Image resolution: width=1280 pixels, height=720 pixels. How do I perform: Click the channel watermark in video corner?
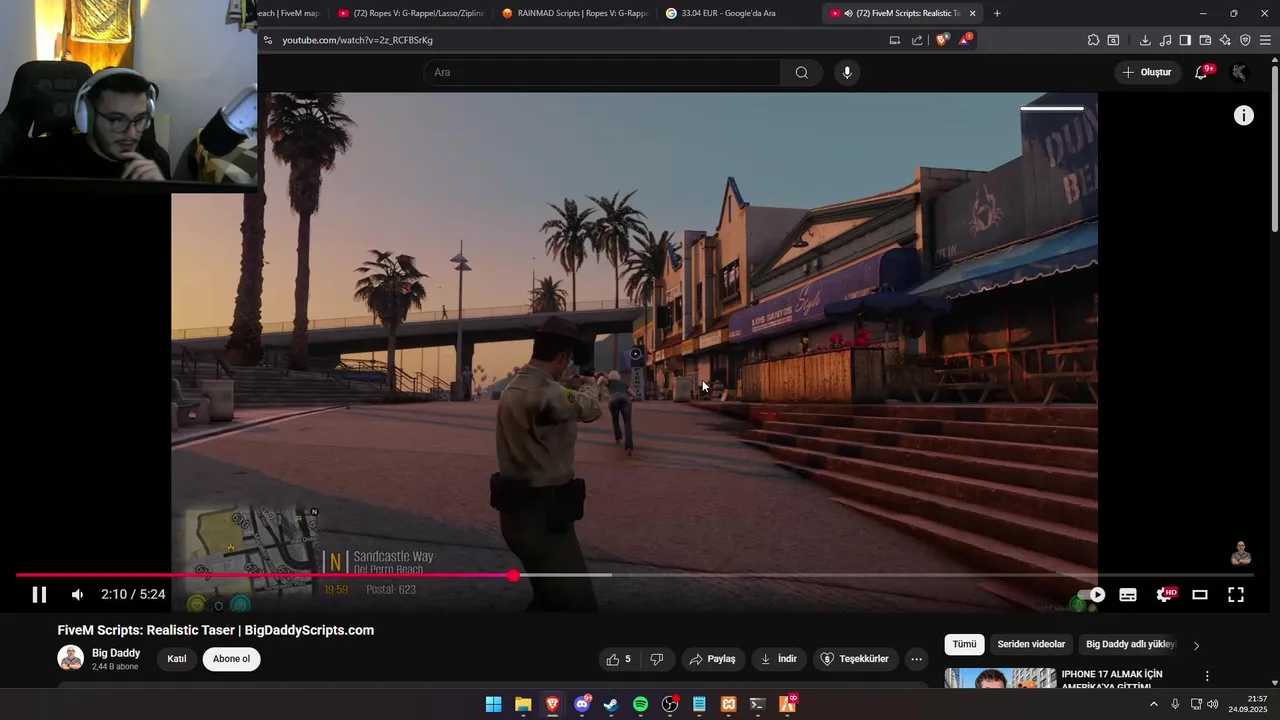point(1241,553)
